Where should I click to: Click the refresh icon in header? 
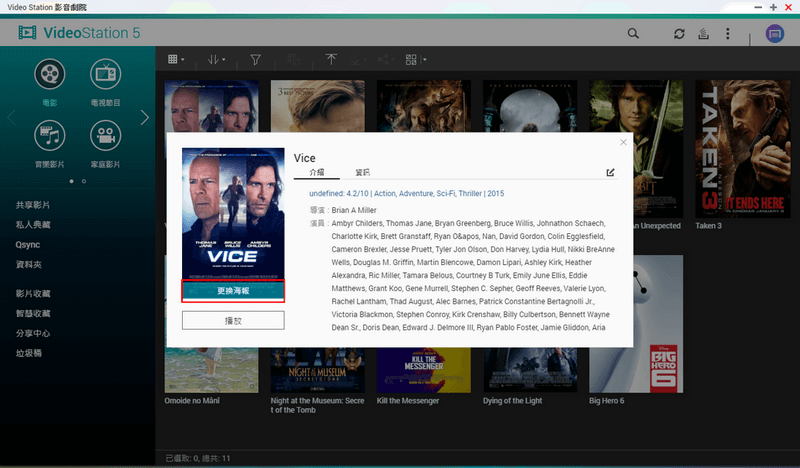(679, 34)
